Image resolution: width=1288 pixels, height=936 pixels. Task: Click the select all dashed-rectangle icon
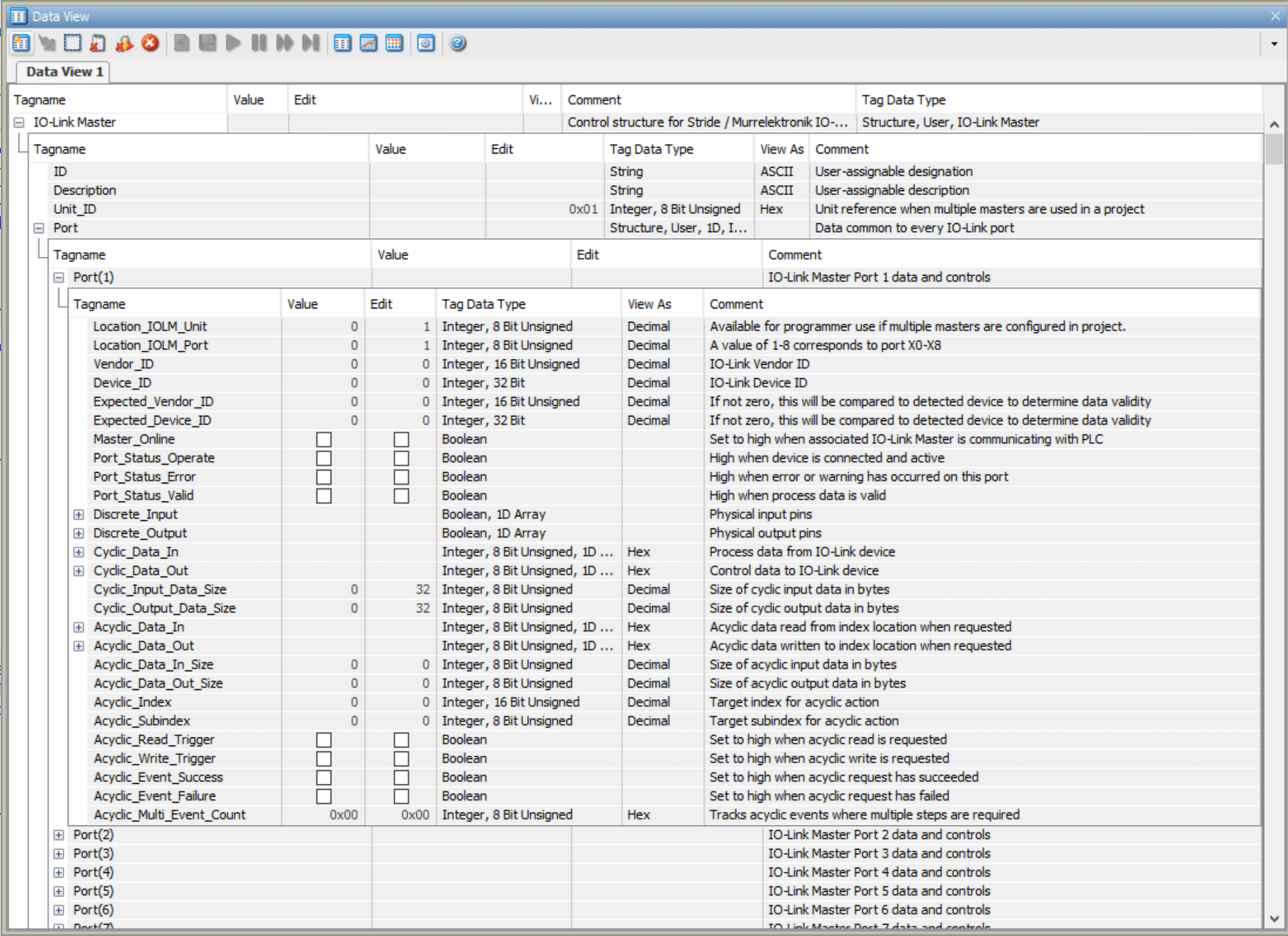pos(72,44)
